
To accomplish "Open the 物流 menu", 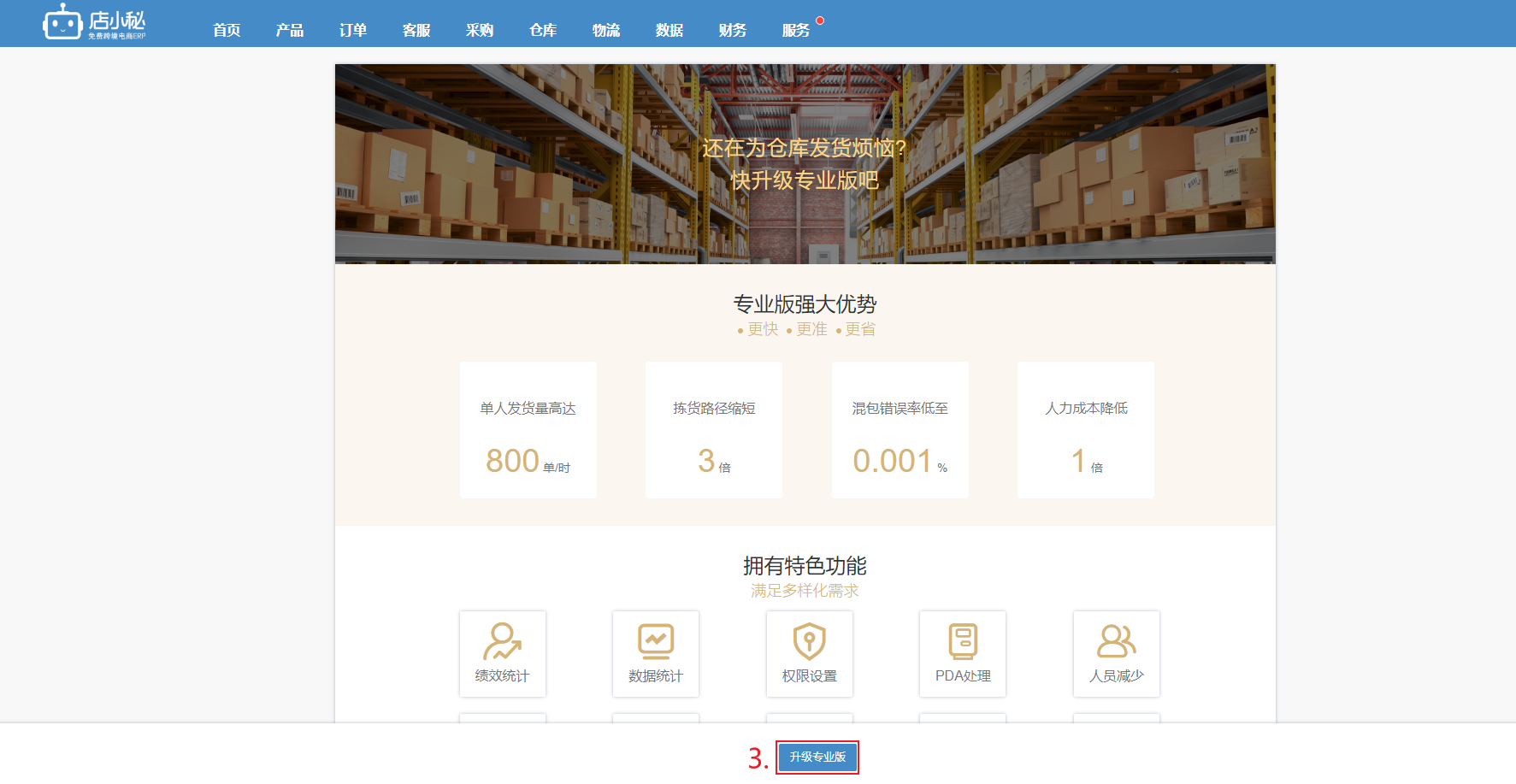I will point(606,30).
